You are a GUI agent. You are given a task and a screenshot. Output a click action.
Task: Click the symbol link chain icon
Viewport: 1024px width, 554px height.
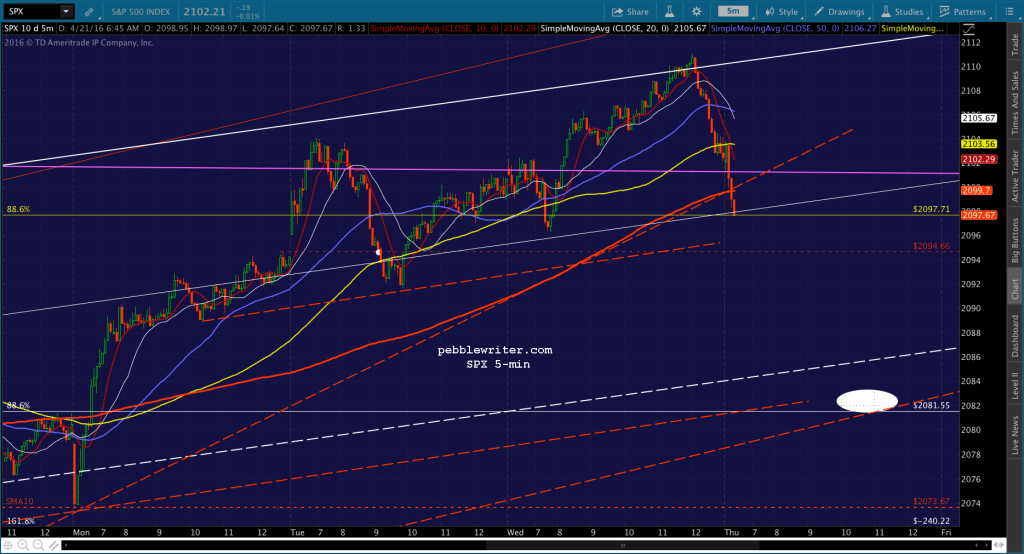point(89,12)
